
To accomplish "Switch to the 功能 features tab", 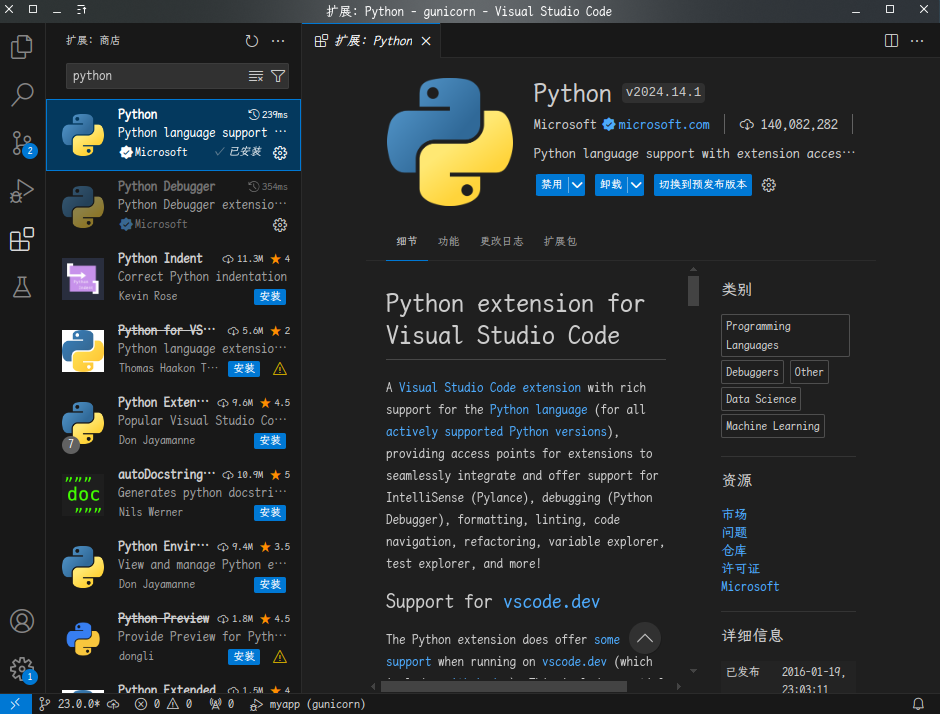I will (x=448, y=242).
